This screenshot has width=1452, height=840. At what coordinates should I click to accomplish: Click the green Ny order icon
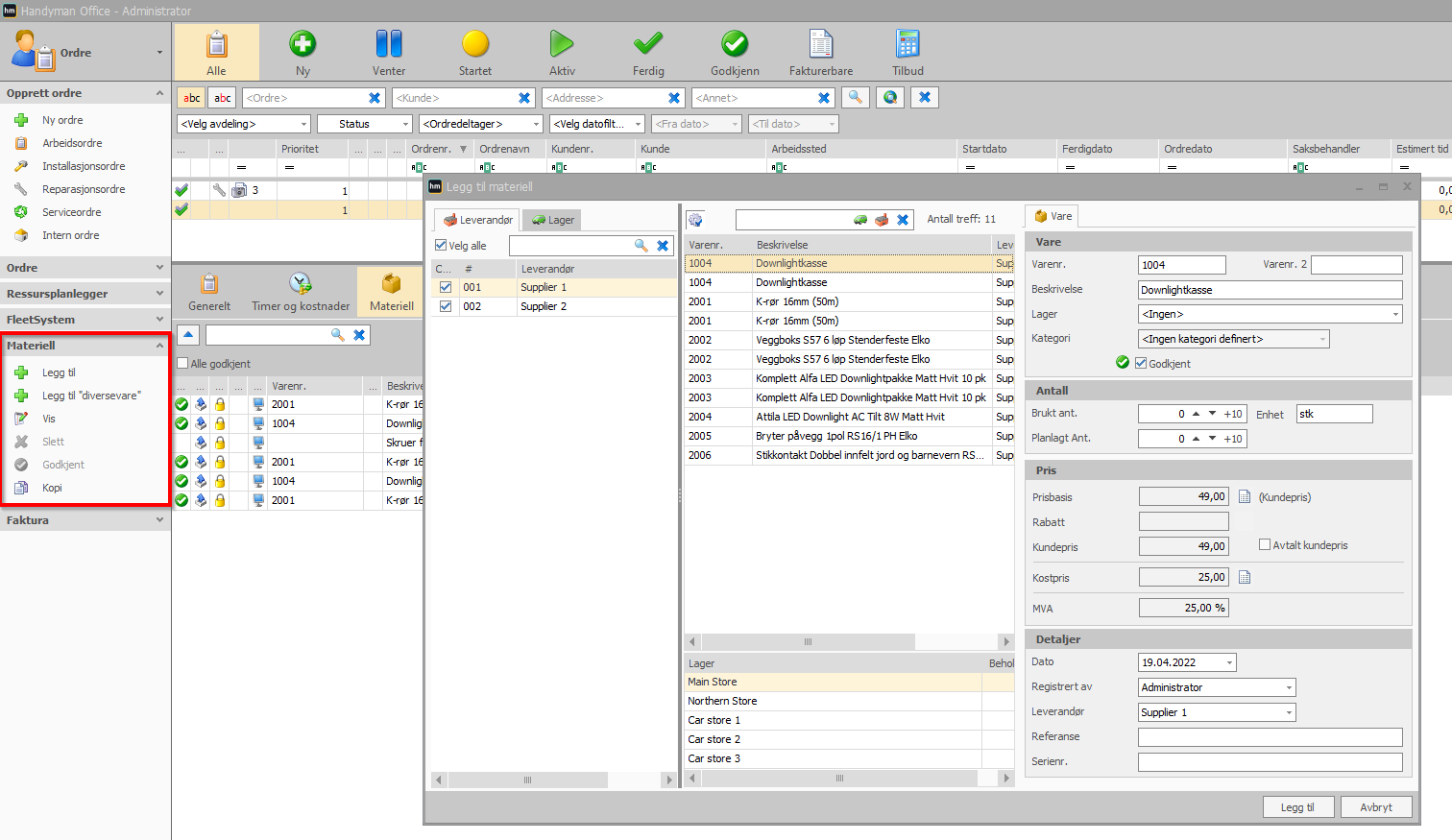pos(302,44)
